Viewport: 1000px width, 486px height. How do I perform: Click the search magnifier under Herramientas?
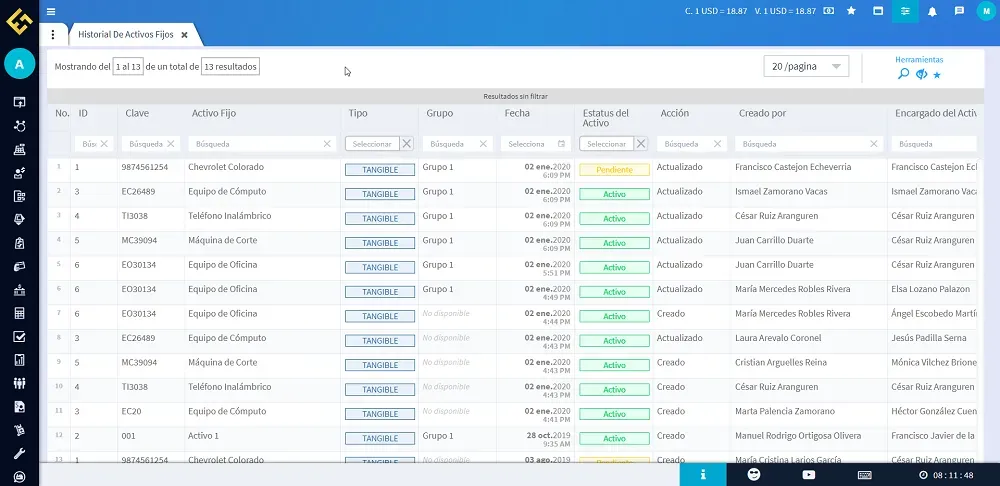(x=903, y=74)
